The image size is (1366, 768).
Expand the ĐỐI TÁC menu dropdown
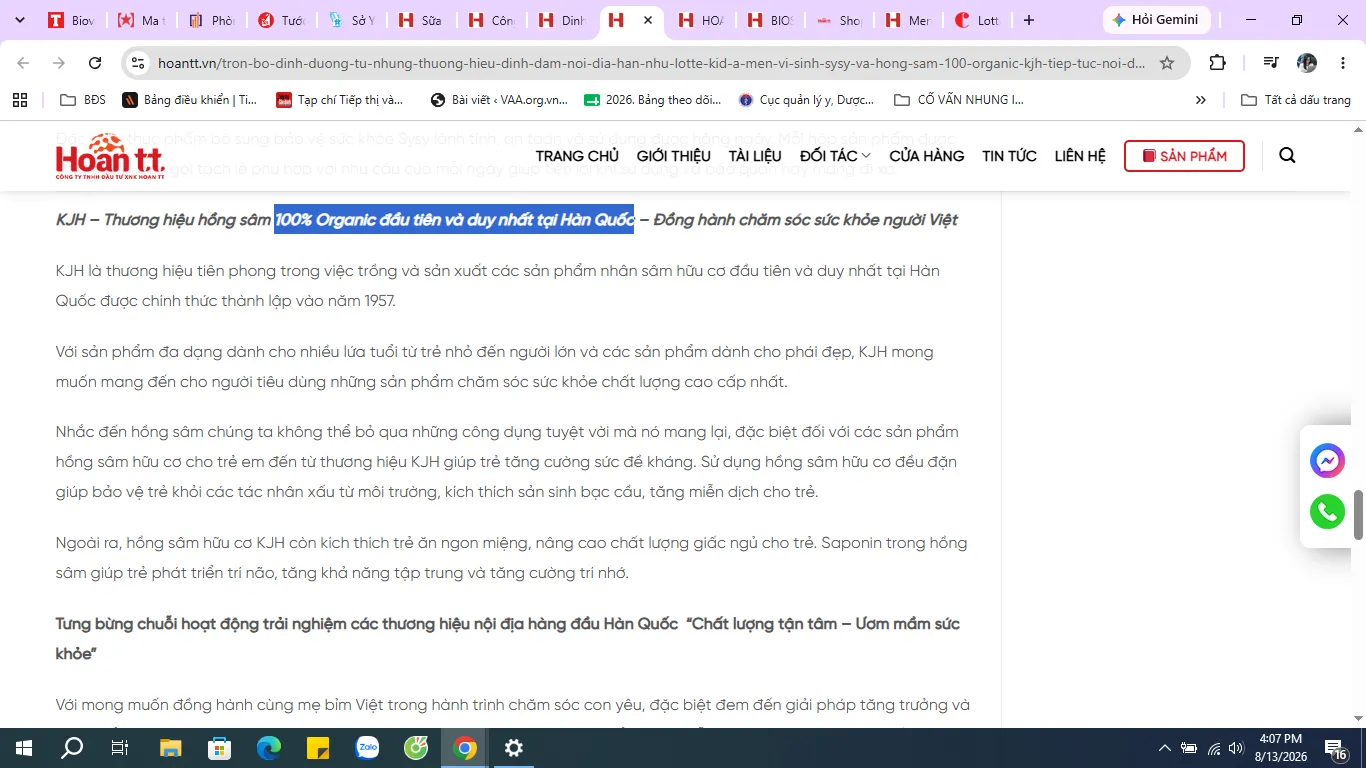pos(835,156)
